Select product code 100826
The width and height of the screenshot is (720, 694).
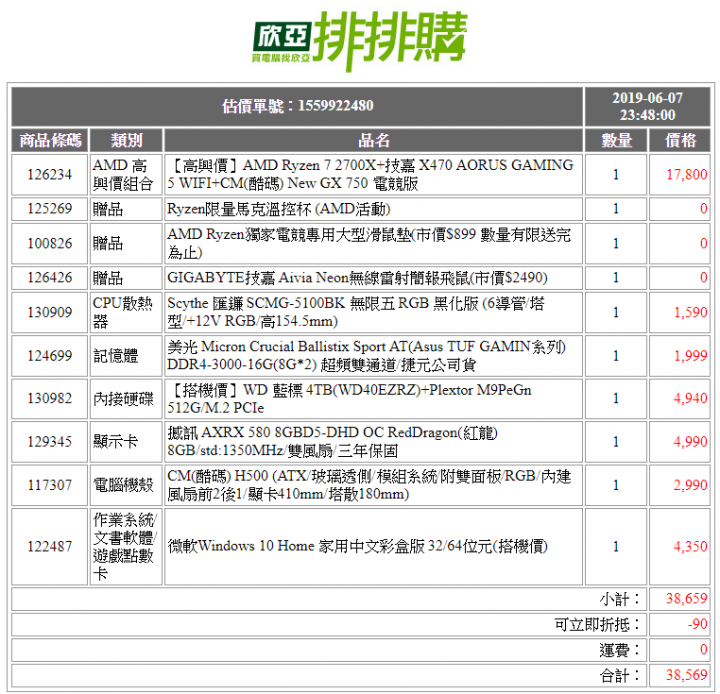(x=50, y=243)
